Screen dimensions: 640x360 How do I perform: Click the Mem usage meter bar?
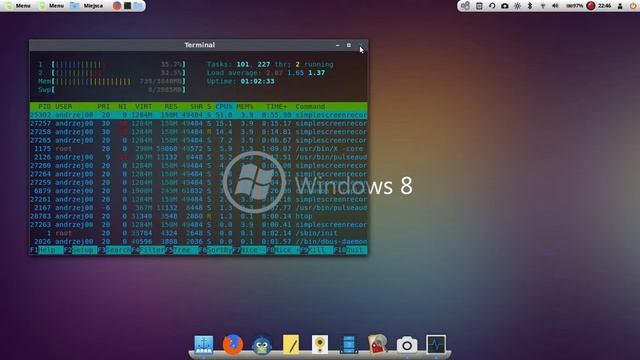[118, 81]
